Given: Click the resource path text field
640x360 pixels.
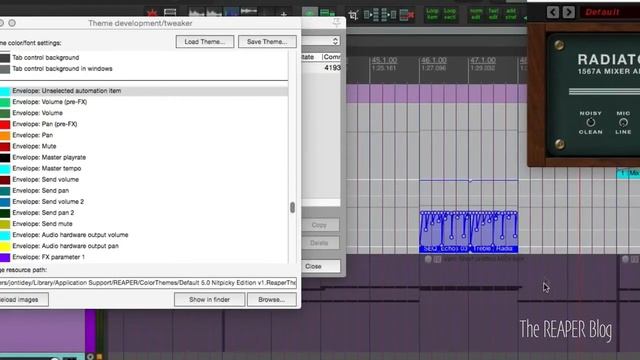Looking at the screenshot, I should [x=148, y=283].
